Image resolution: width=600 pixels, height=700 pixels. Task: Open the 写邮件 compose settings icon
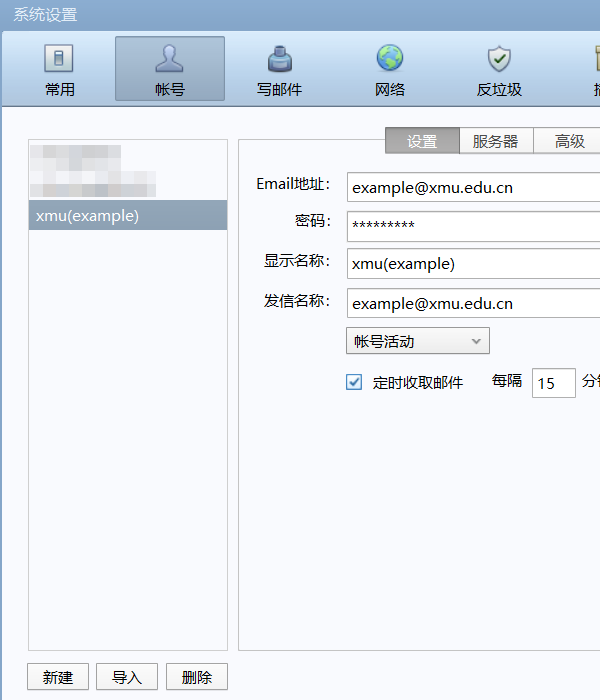coord(279,69)
